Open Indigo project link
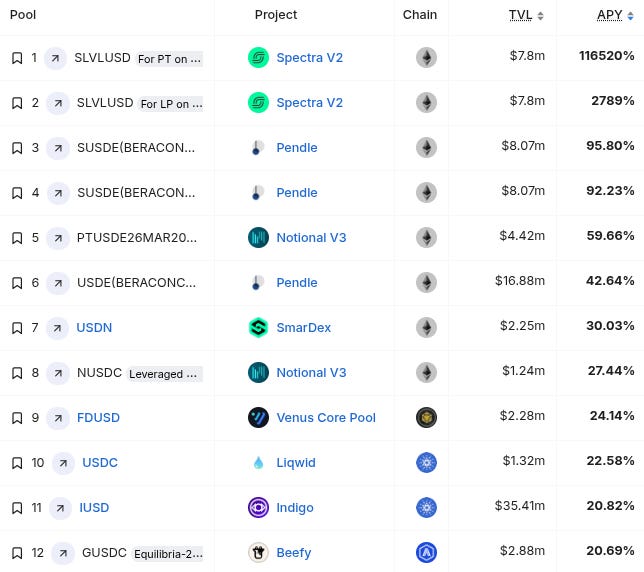The image size is (644, 572). tap(295, 508)
